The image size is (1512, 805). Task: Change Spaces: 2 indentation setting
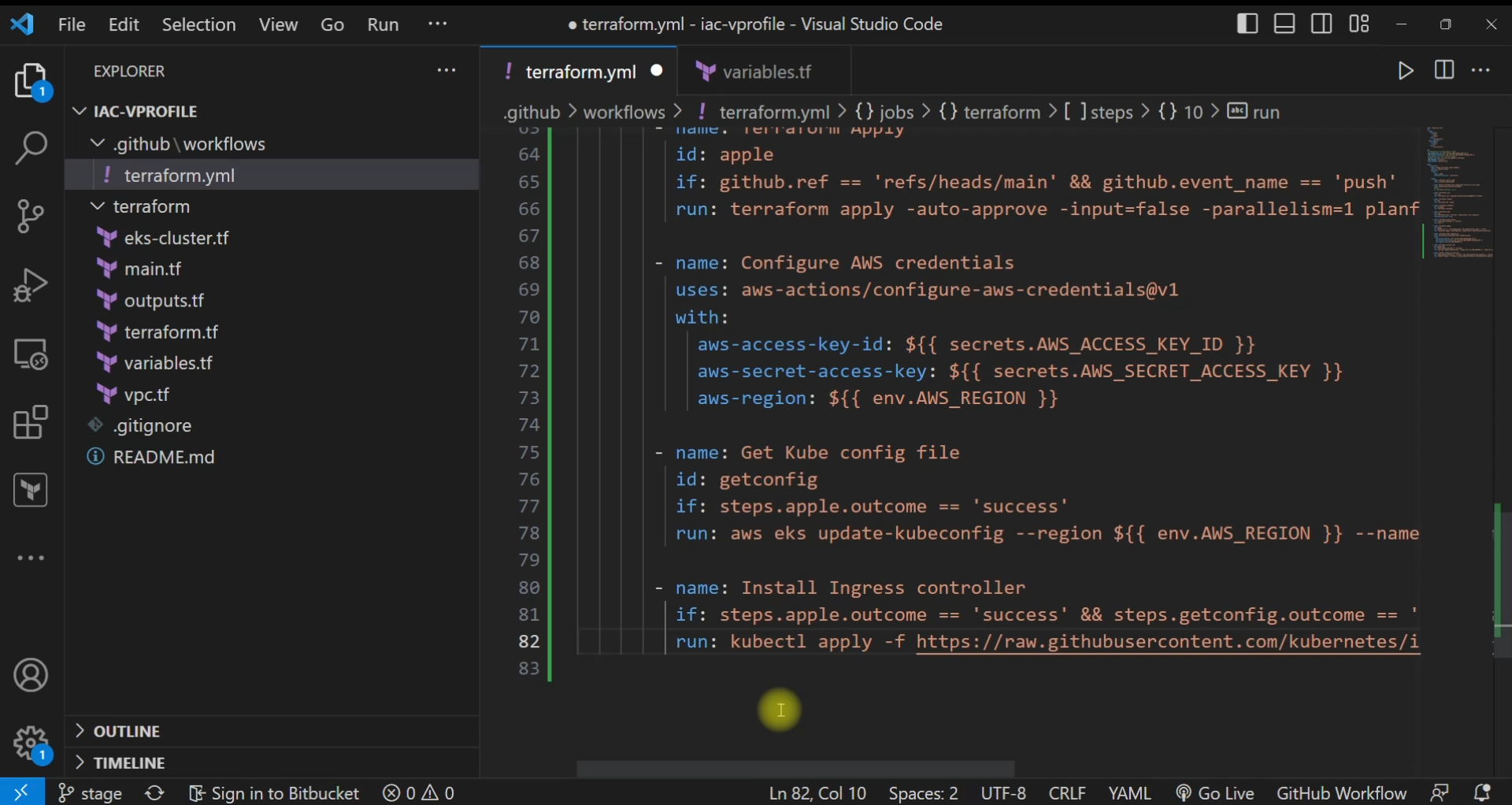(924, 793)
